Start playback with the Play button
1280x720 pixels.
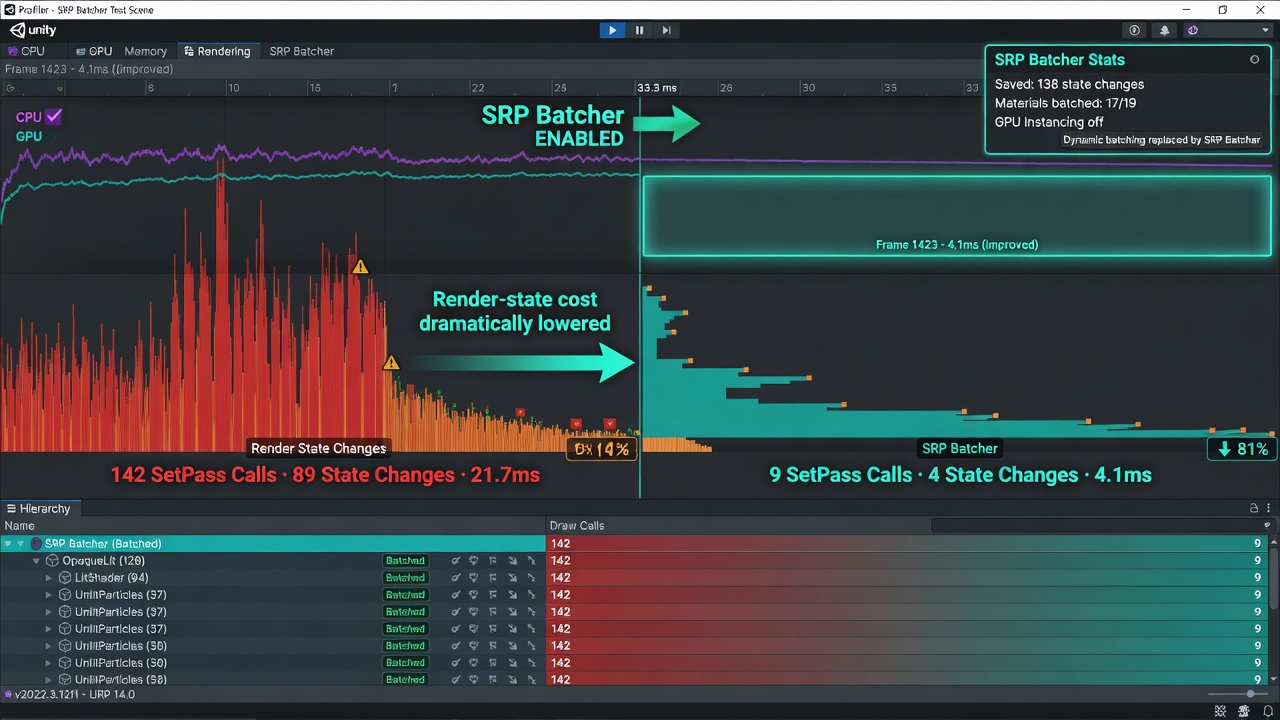tap(612, 30)
